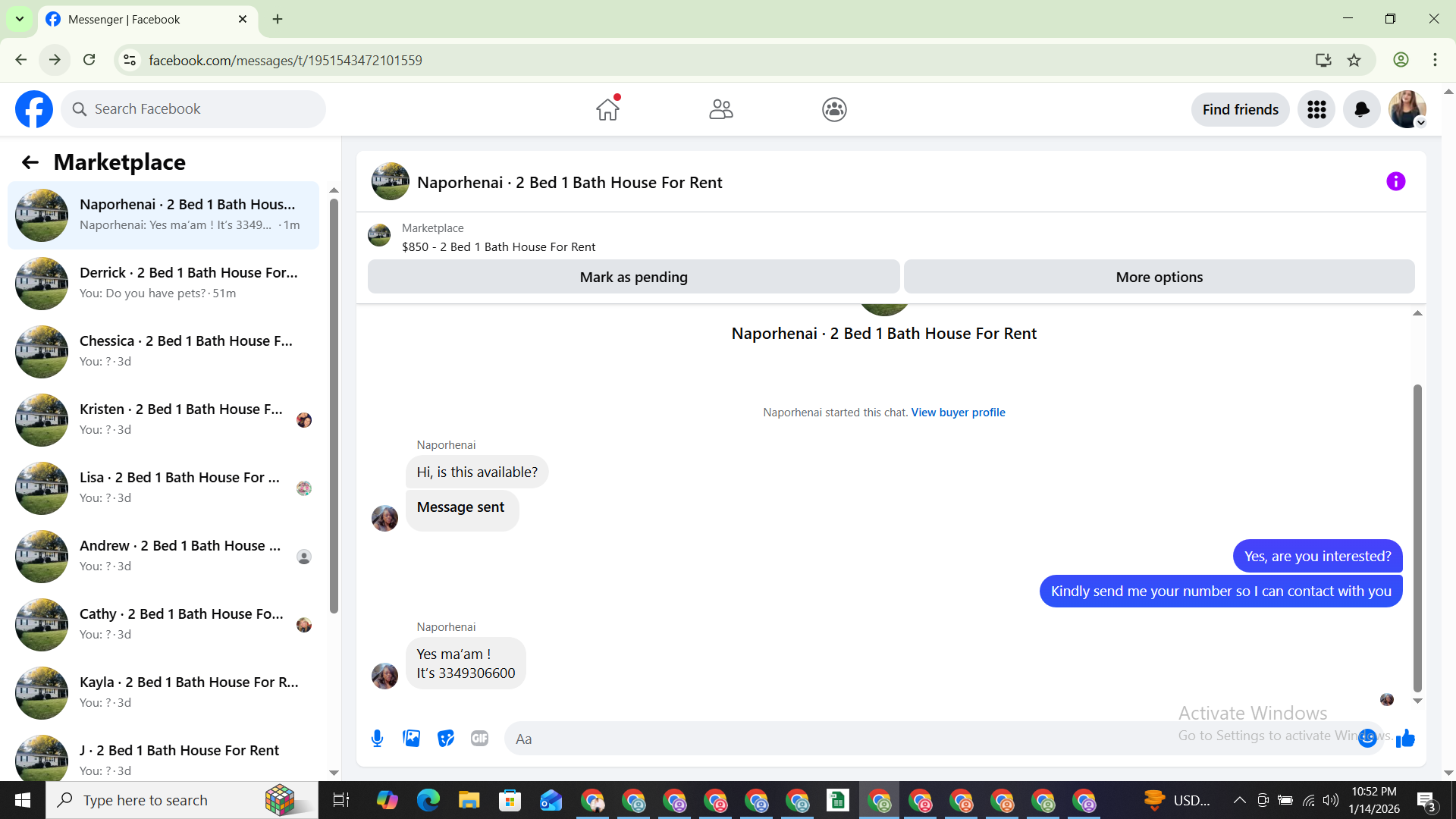Image resolution: width=1456 pixels, height=819 pixels.
Task: Open the Friends tab
Action: click(720, 110)
